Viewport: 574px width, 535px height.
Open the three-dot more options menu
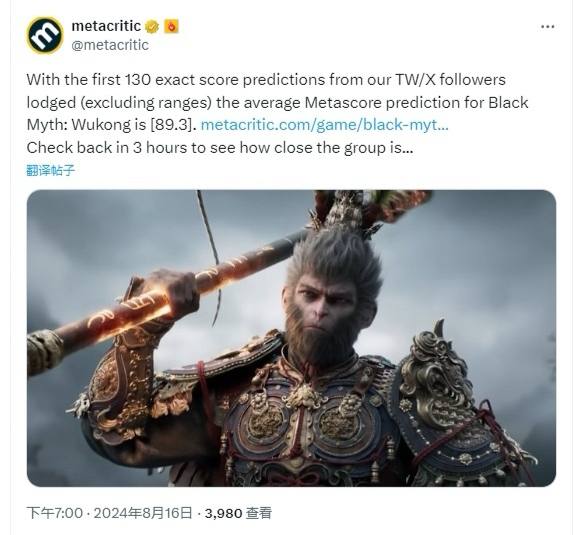547,27
